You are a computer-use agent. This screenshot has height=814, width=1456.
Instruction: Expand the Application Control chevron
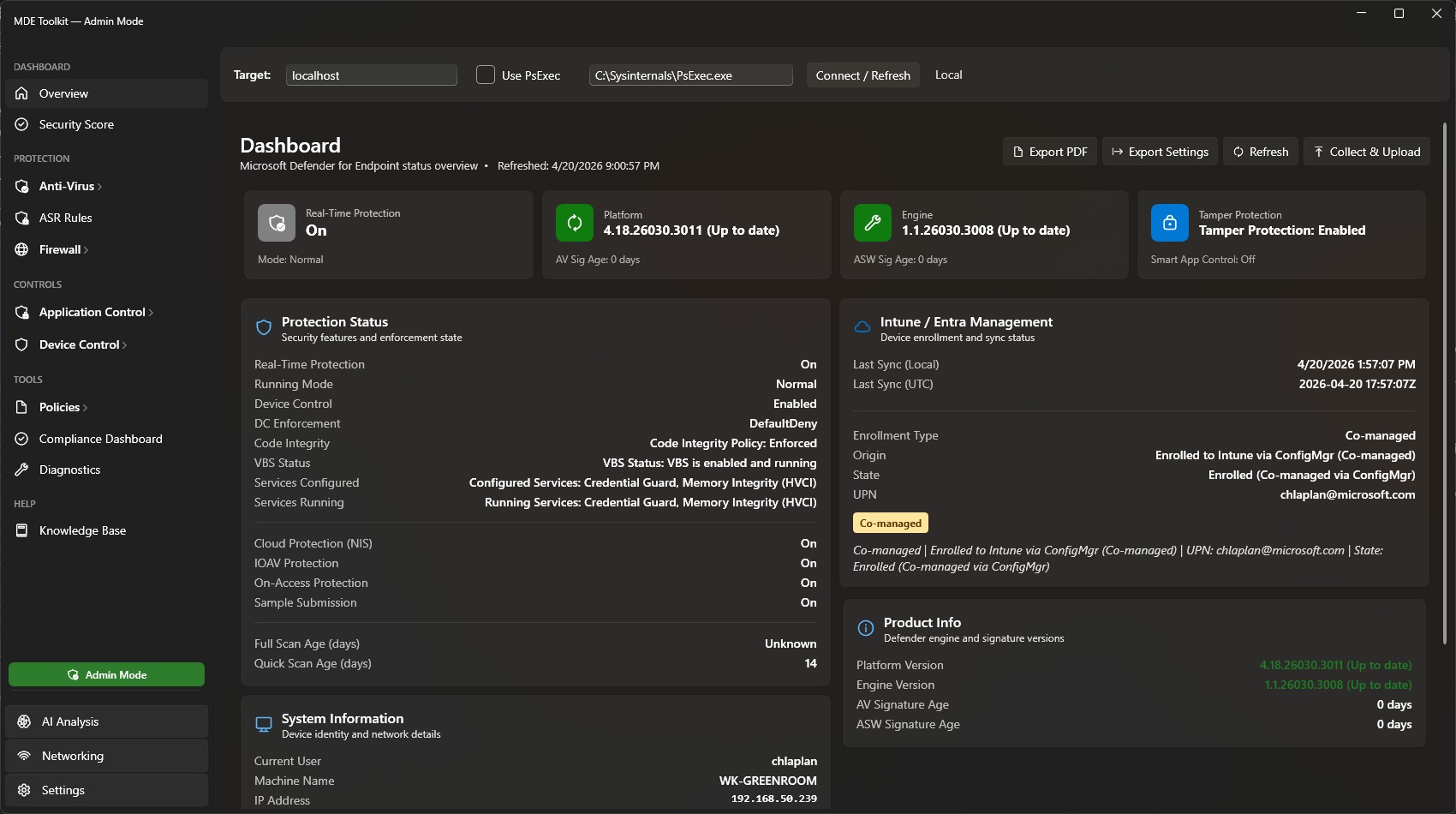click(x=150, y=312)
